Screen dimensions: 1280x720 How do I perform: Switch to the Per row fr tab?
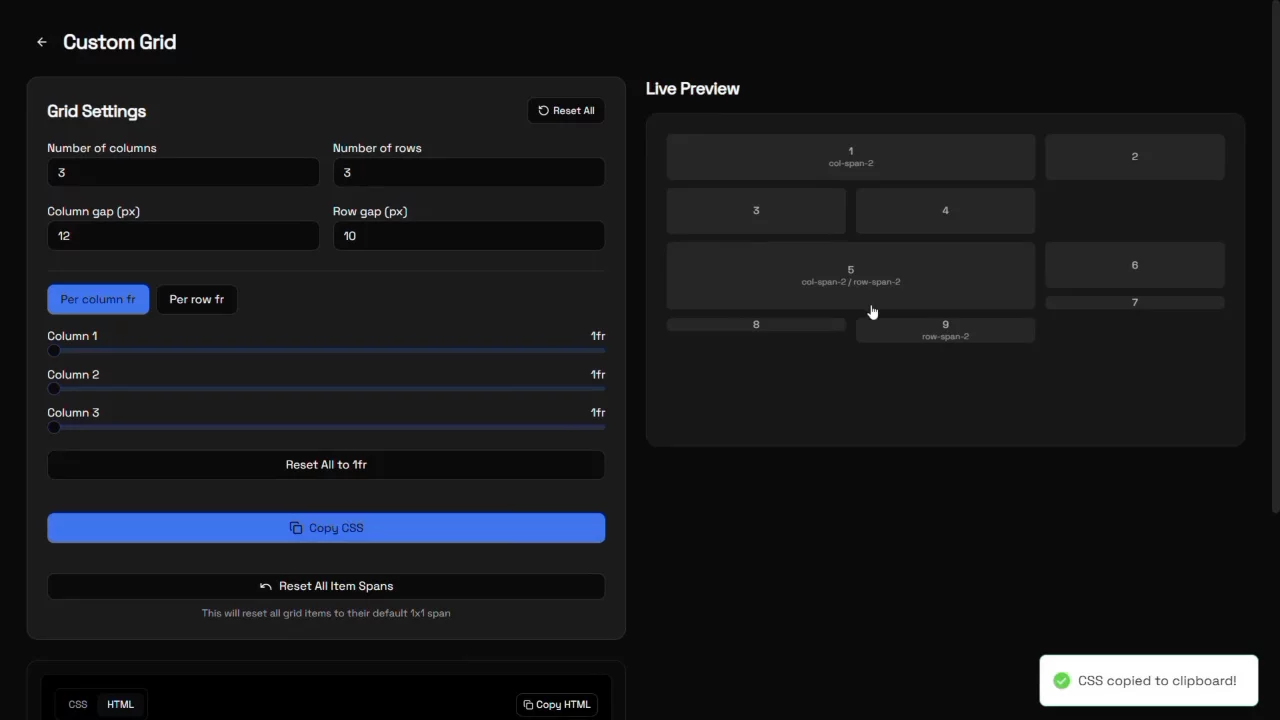tap(197, 299)
